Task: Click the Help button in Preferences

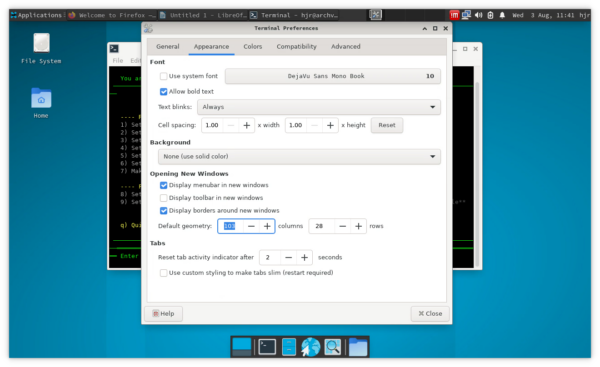Action: coord(163,314)
